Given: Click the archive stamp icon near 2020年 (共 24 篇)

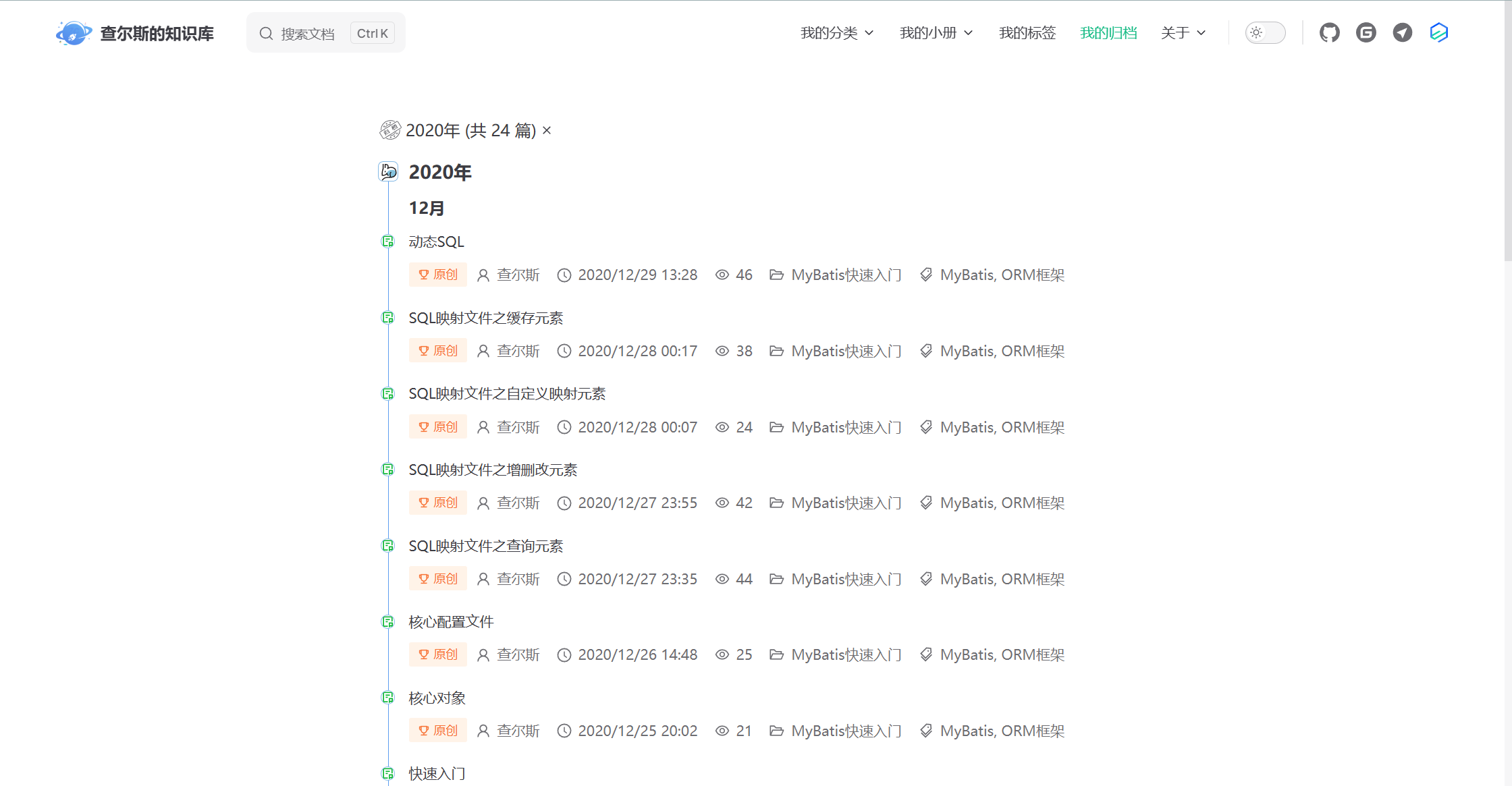Looking at the screenshot, I should [390, 130].
